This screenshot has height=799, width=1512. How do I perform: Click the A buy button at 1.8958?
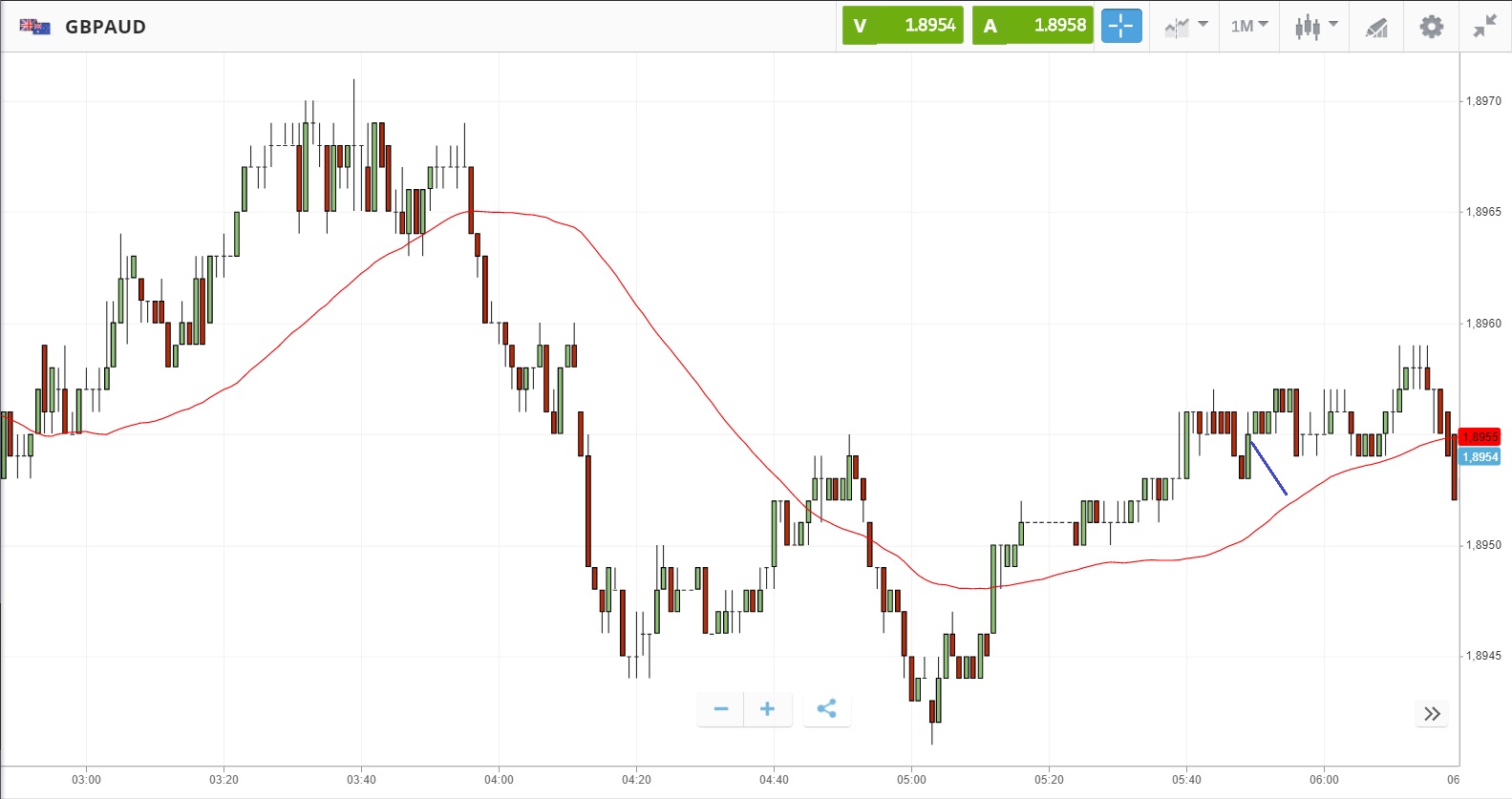point(1033,26)
